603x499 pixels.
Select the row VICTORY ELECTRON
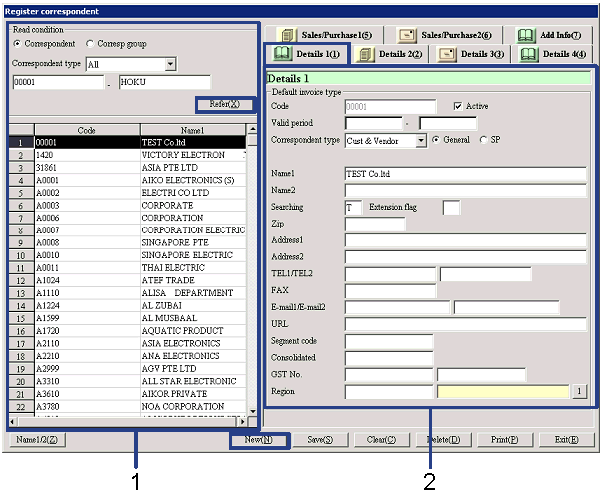point(127,155)
